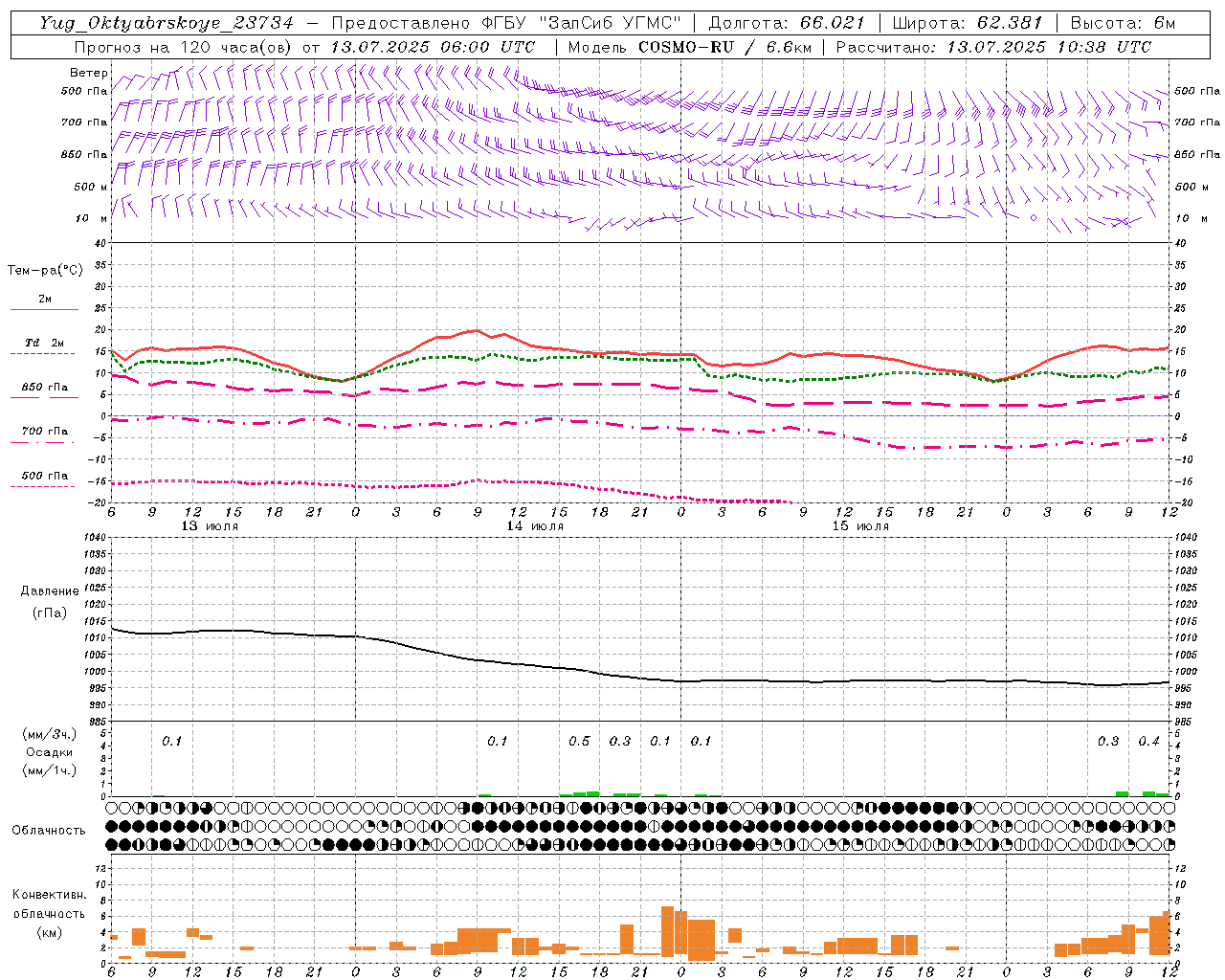This screenshot has height=980, width=1225.
Task: Click the Td 2м dew point legend entry
Action: 44,347
